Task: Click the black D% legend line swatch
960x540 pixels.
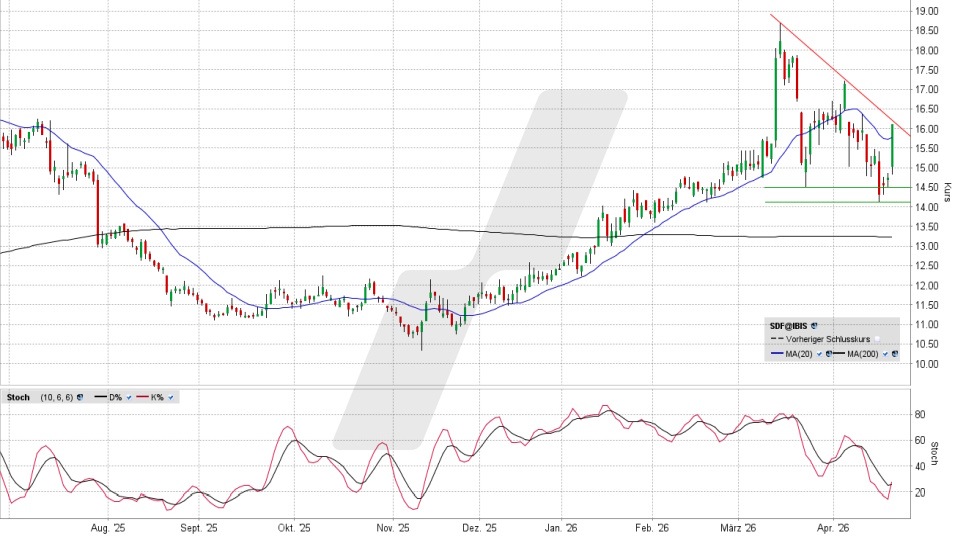Action: click(x=100, y=397)
